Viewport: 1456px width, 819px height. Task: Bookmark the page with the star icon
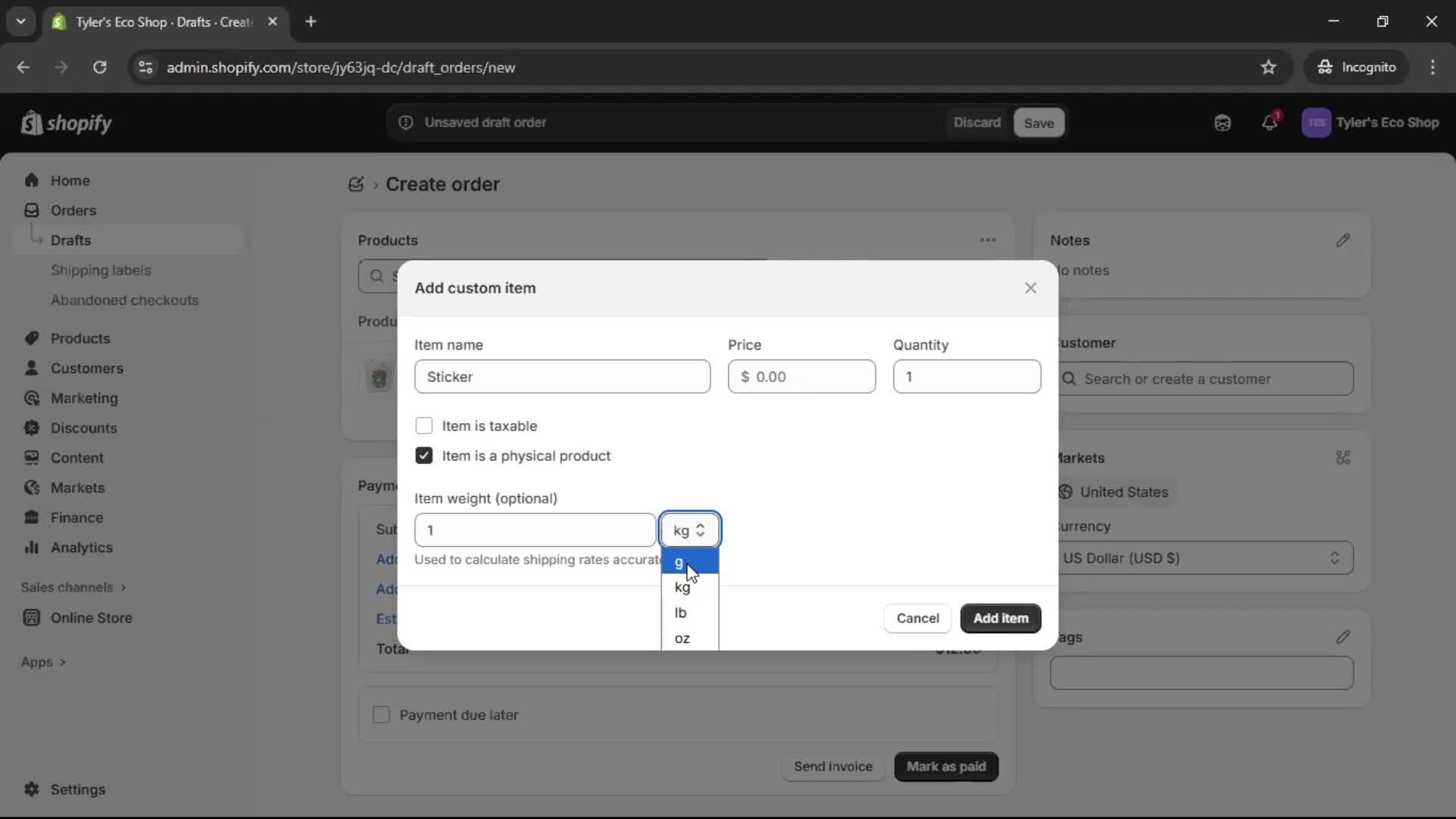1269,67
